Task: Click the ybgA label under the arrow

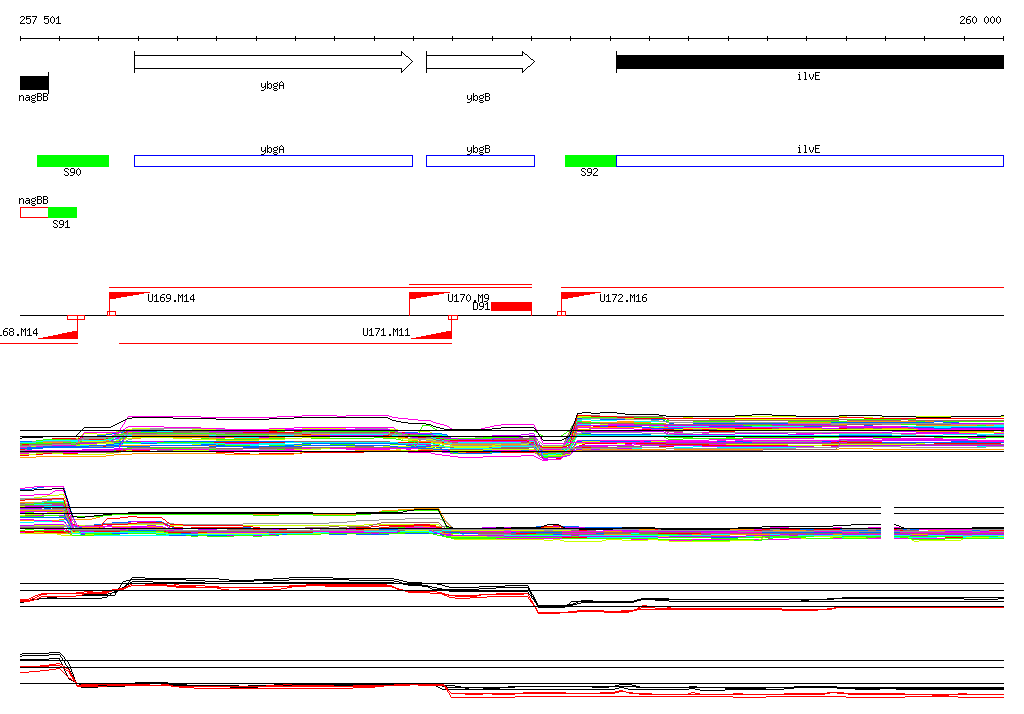Action: (272, 86)
